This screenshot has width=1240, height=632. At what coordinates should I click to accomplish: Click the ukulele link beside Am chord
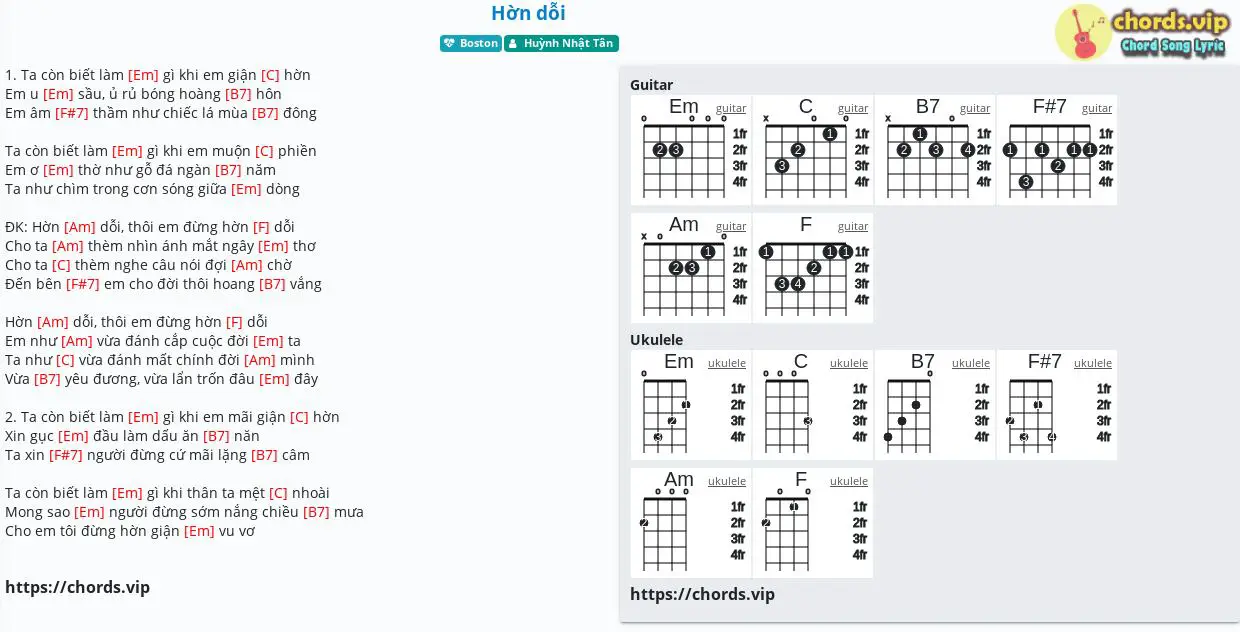point(727,481)
